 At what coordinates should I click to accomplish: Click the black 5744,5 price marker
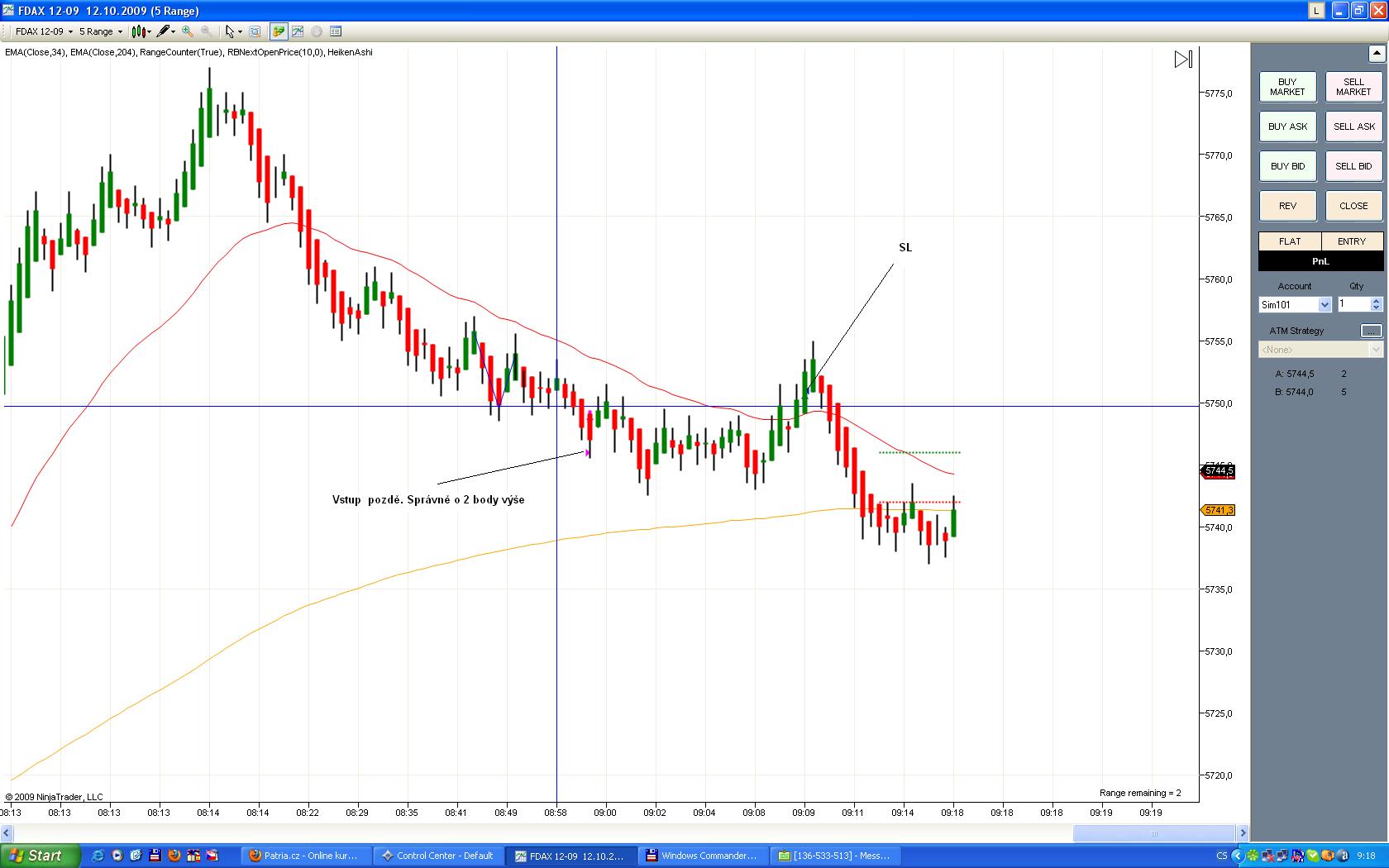1219,471
